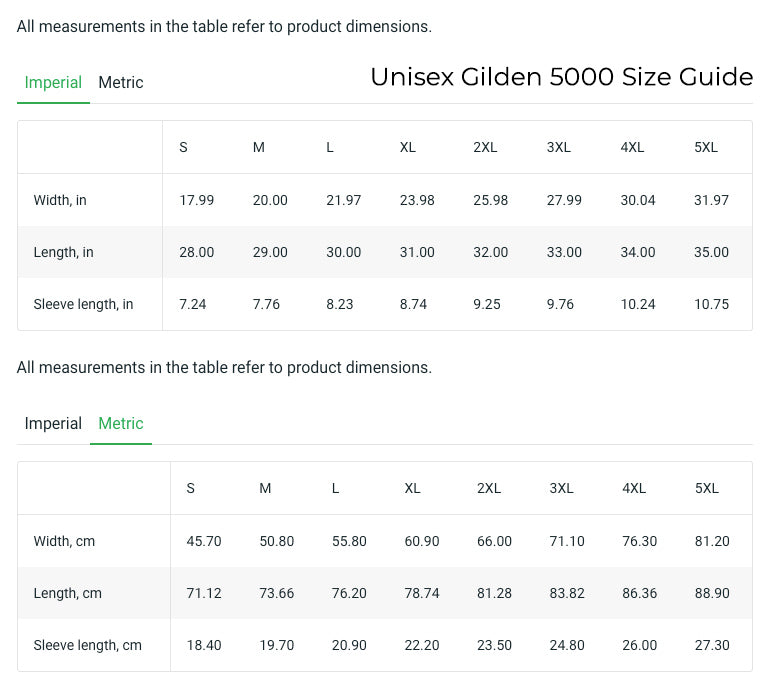Click the 'Width, cm' row label

pos(64,541)
